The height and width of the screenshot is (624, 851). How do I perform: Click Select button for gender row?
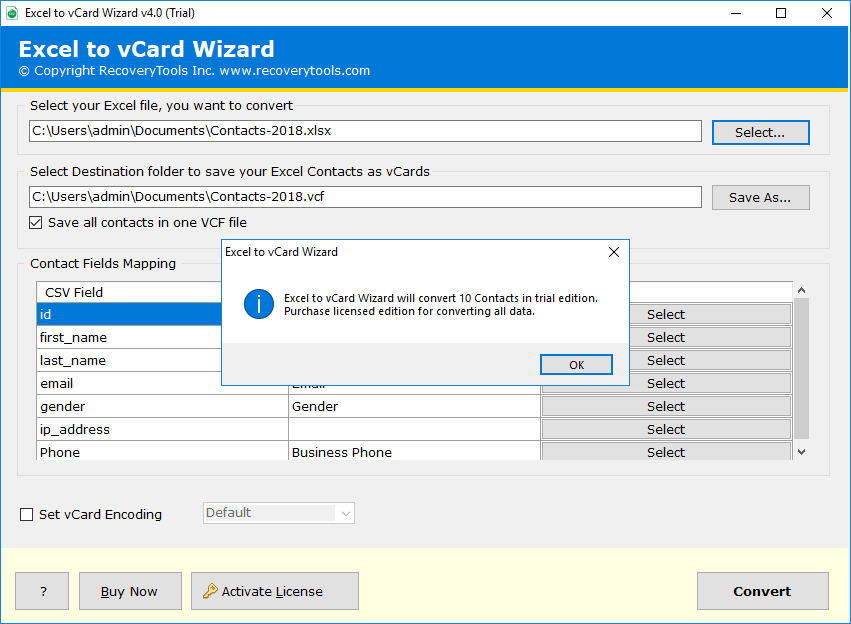click(666, 406)
